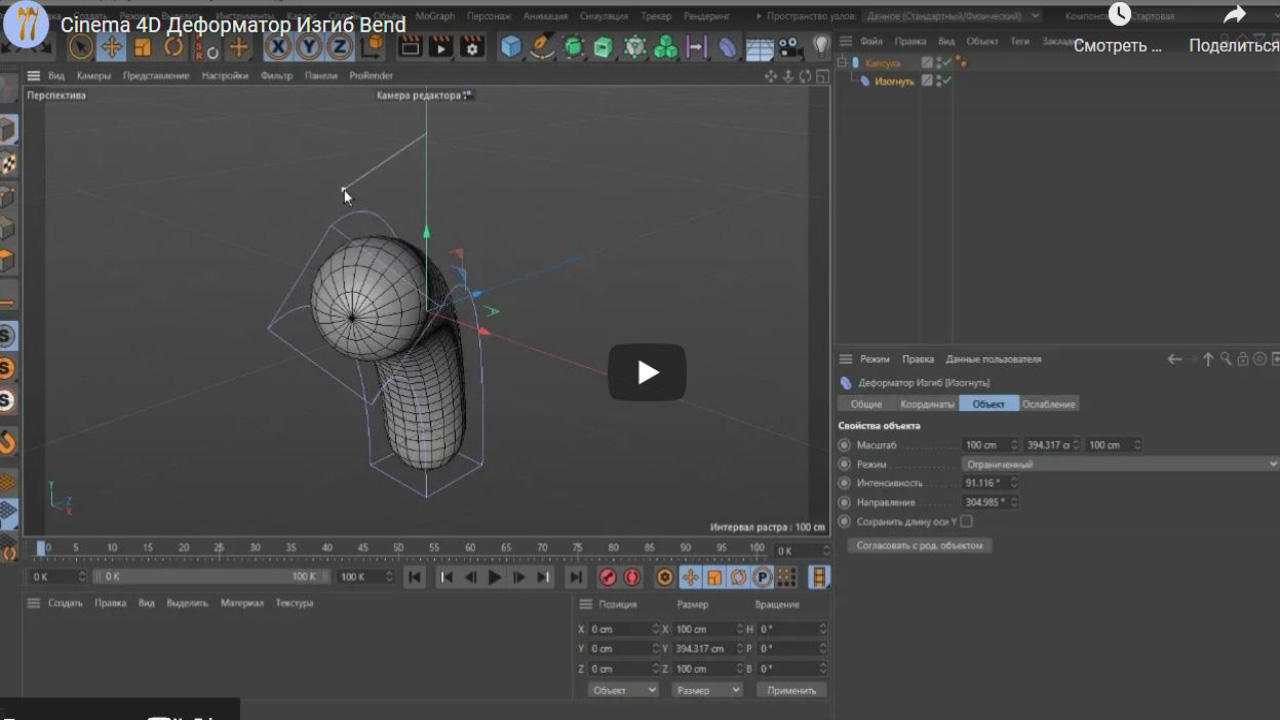The width and height of the screenshot is (1280, 720).
Task: Open the Размер mode dropdown
Action: [707, 690]
